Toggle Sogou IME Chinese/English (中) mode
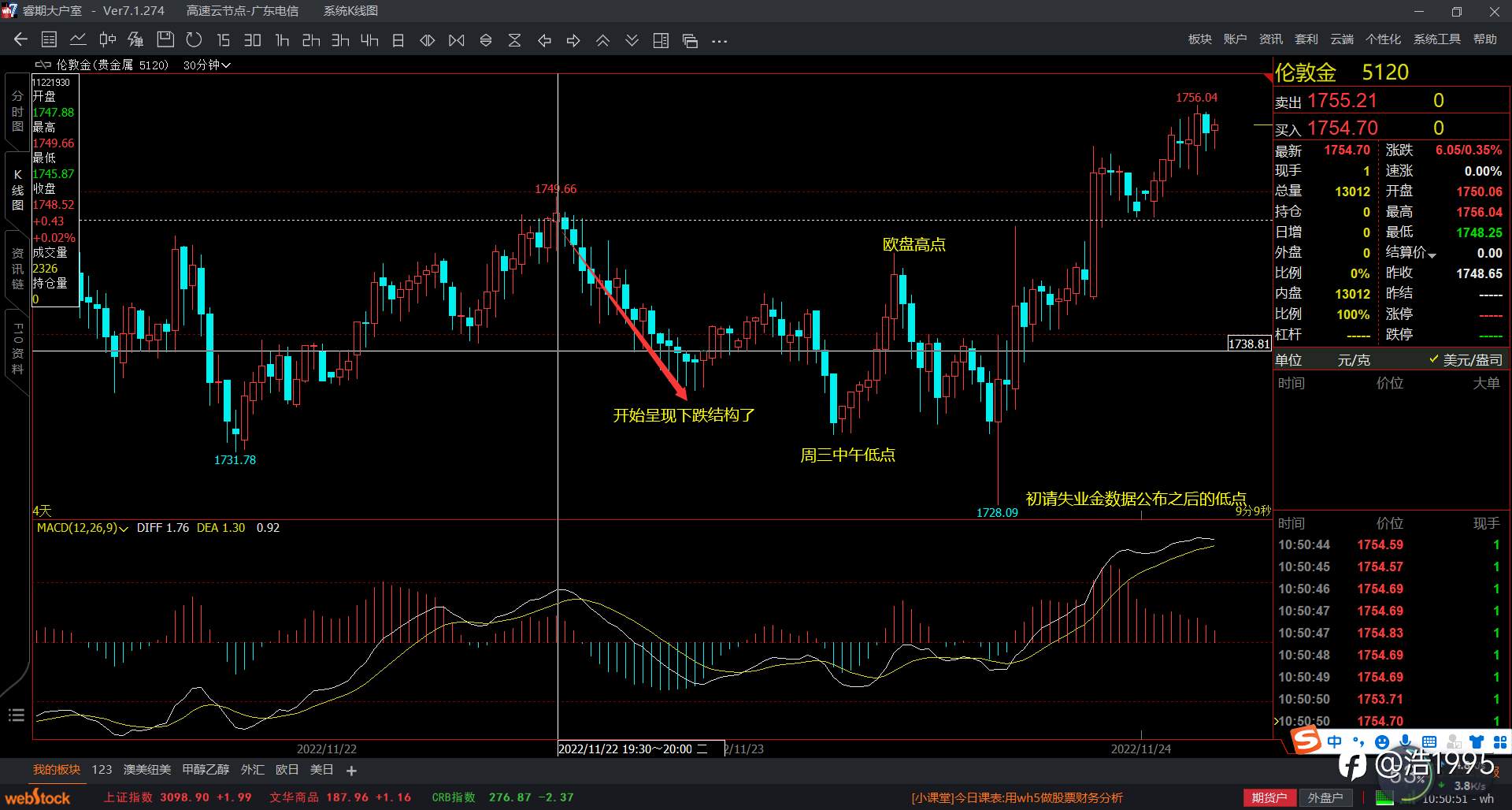The image size is (1512, 810). point(1334,741)
